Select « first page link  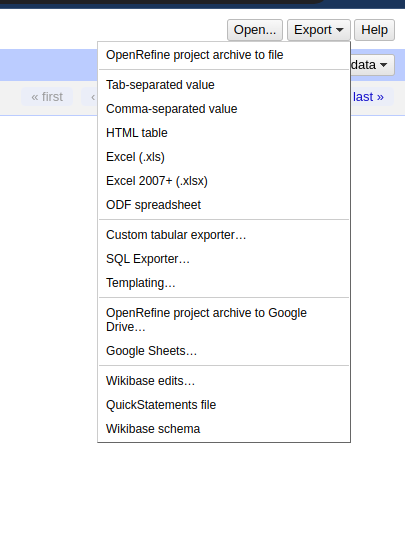coord(47,97)
